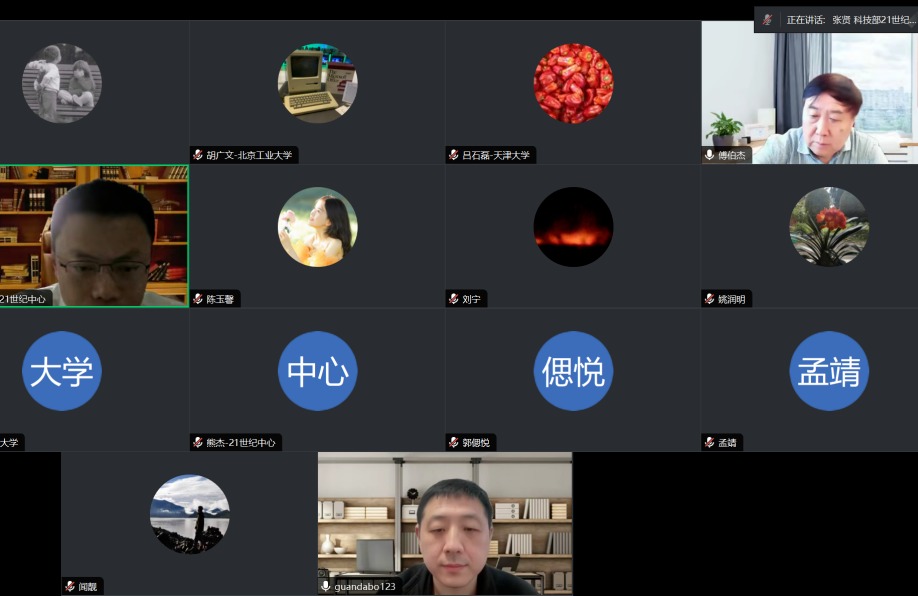
Task: Click muted mic icon next to 陈玉馨
Action: click(198, 299)
